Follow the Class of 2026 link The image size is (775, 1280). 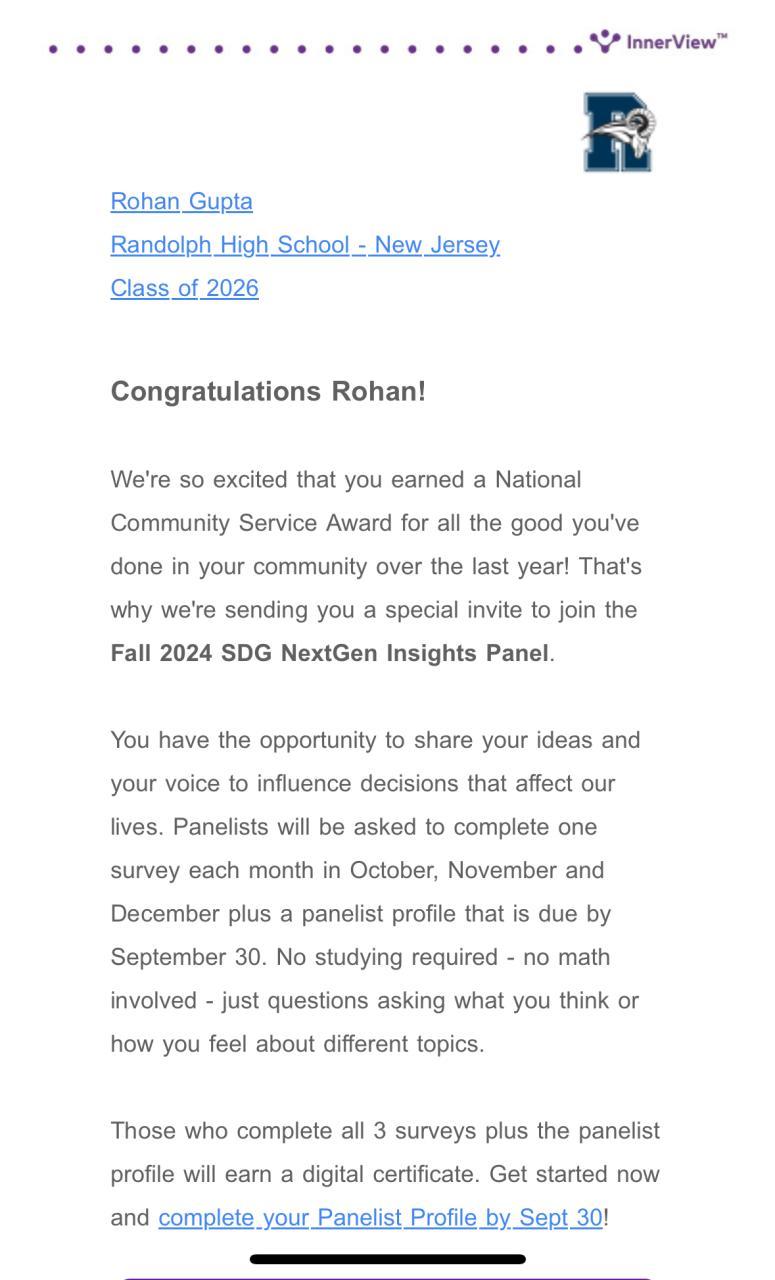tap(184, 288)
